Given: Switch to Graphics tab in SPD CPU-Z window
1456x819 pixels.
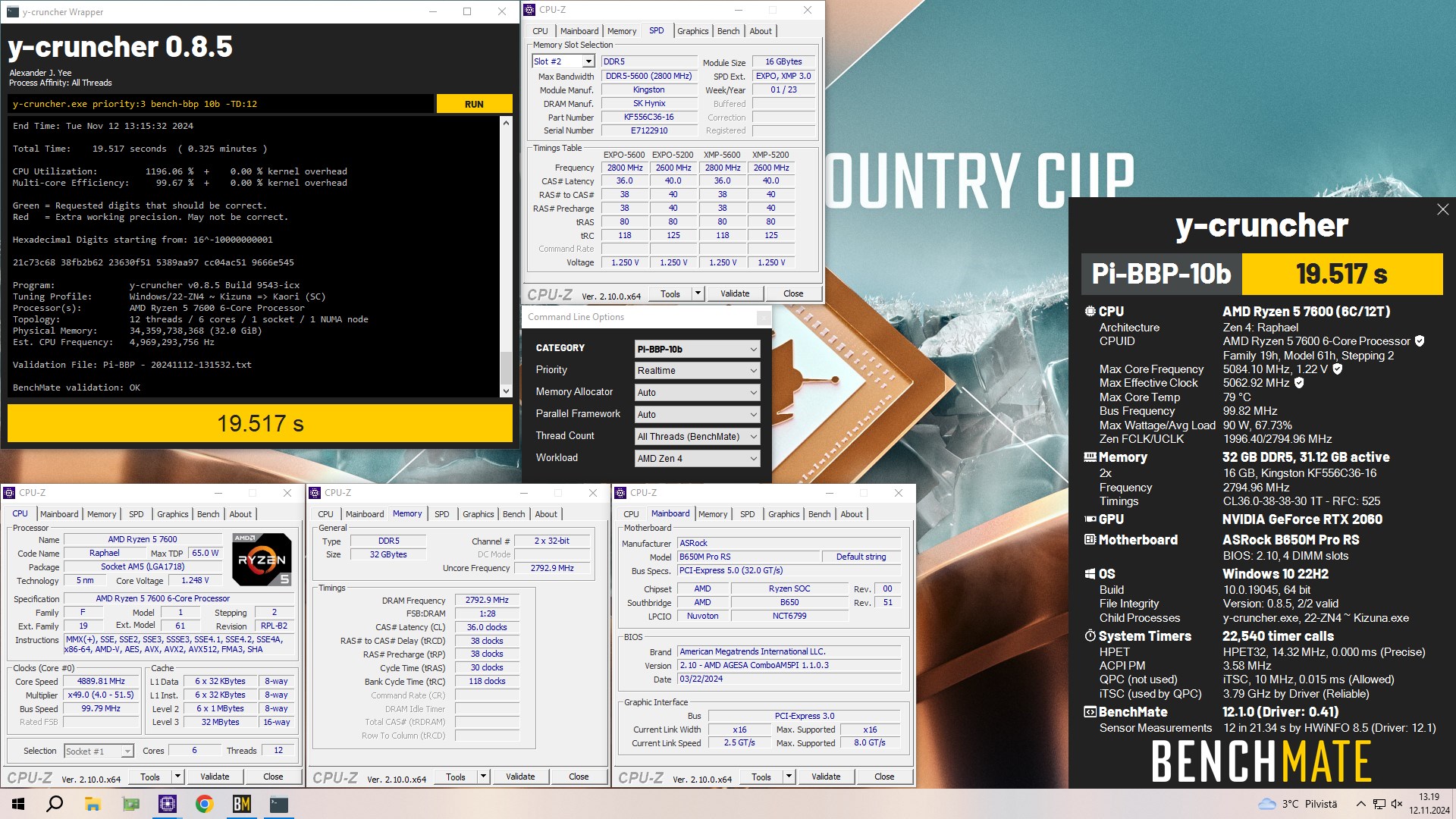Looking at the screenshot, I should [x=692, y=31].
